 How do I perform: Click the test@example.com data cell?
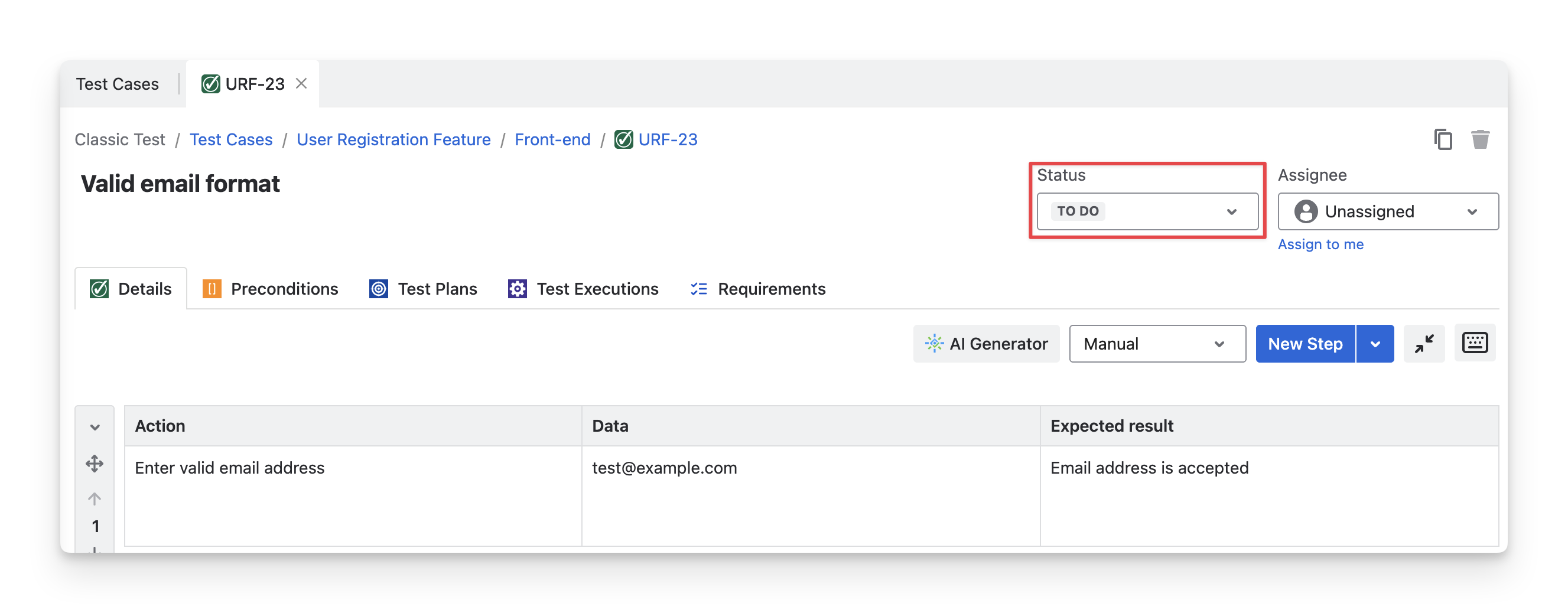click(664, 468)
